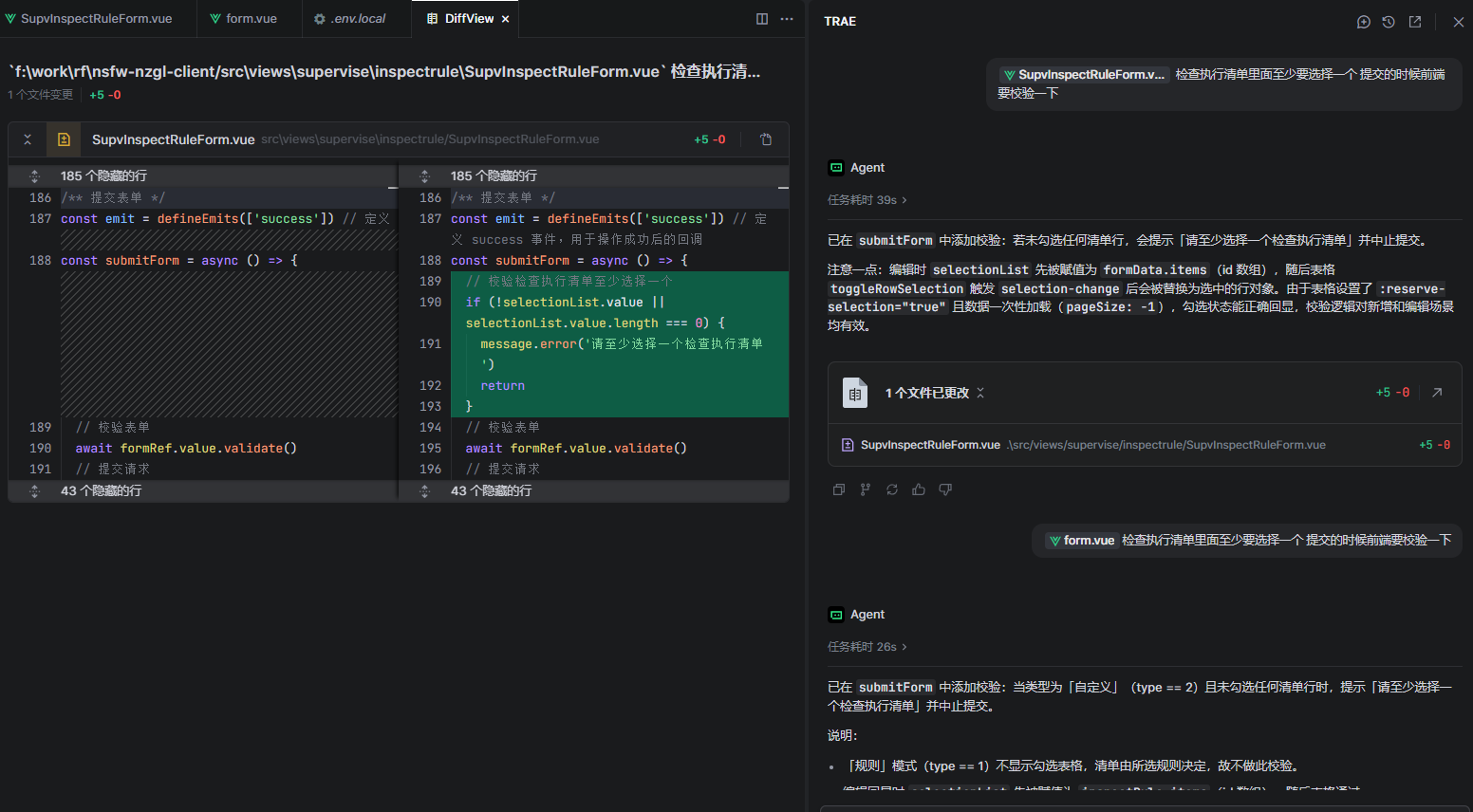Screen dimensions: 1473x812
Task: Open changed files diff arrow button
Action: (1437, 393)
